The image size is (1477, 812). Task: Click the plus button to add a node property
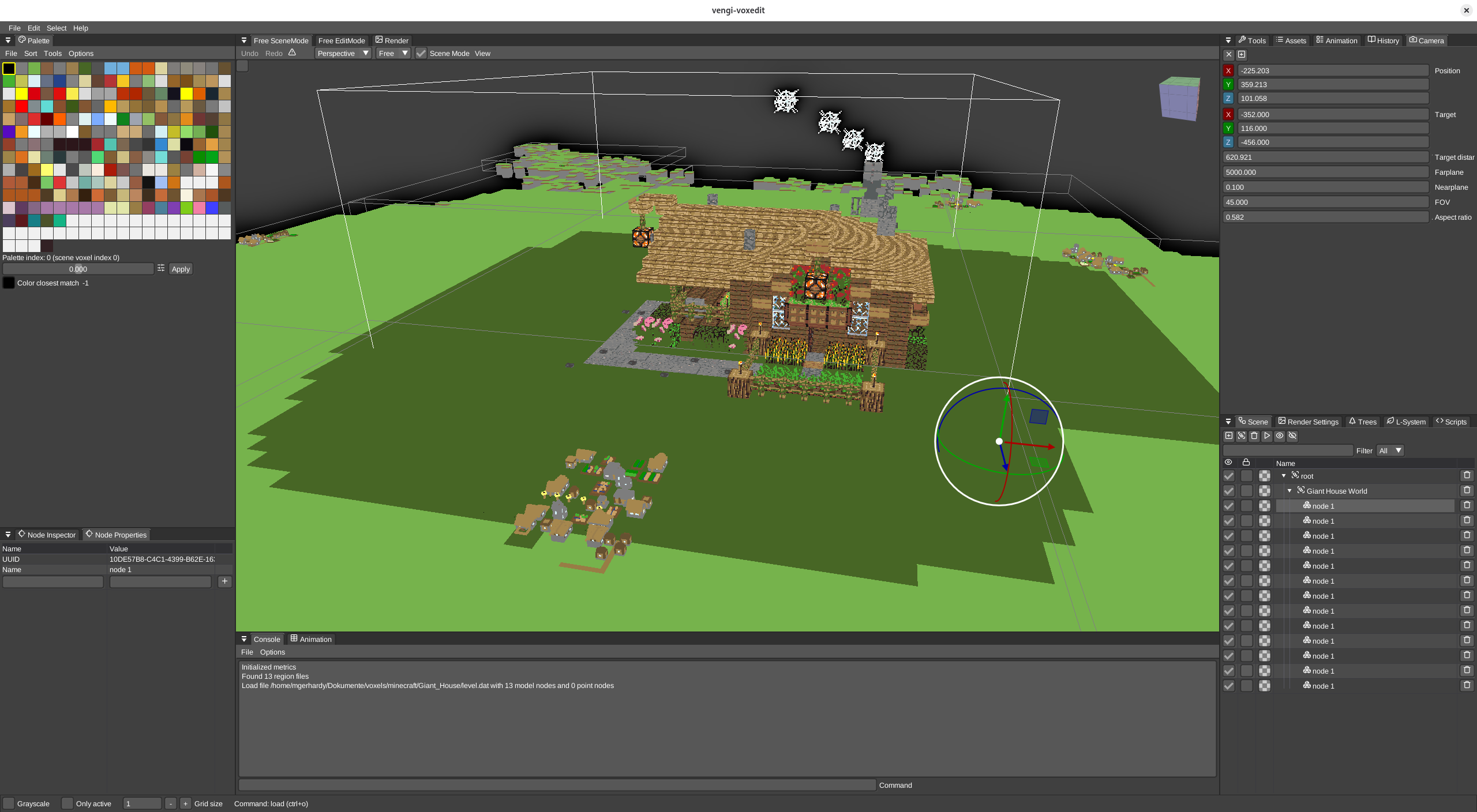[x=225, y=581]
